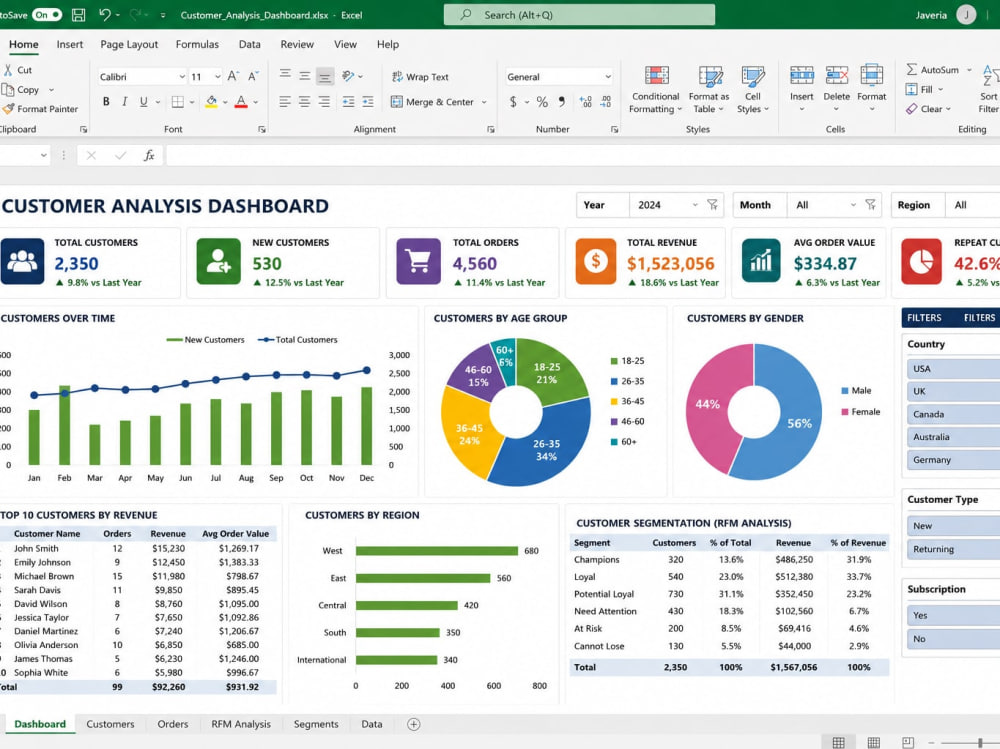This screenshot has width=1000, height=749.
Task: Click the Wrap Text button
Action: pyautogui.click(x=420, y=77)
